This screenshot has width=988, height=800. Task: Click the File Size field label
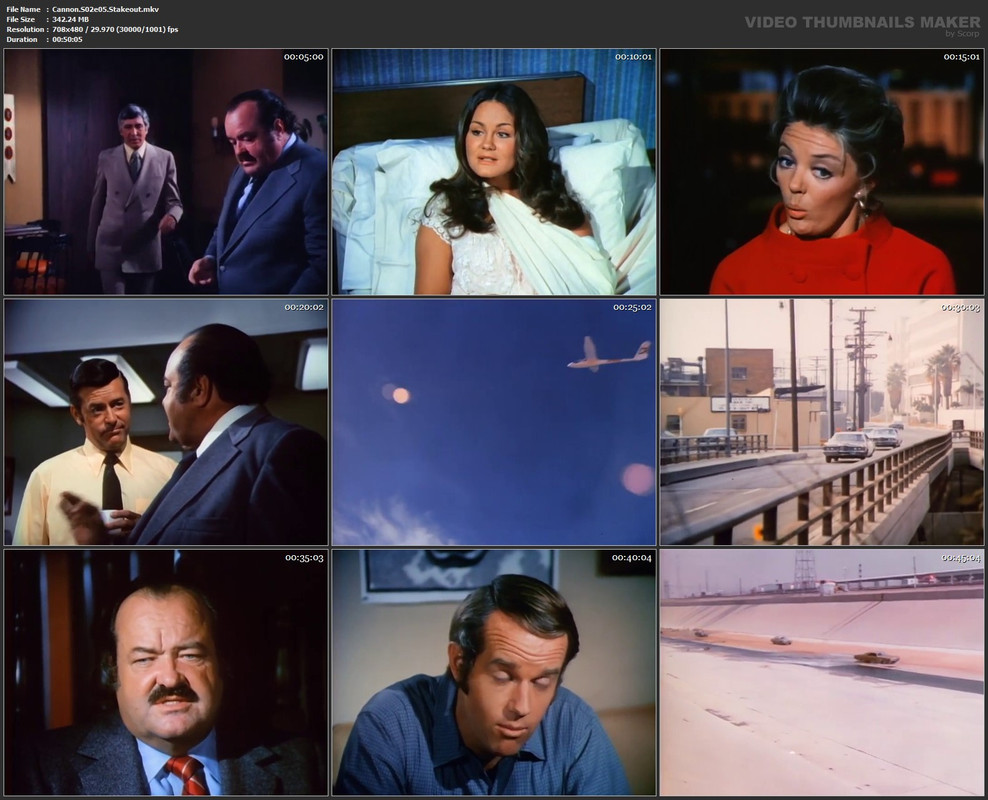[x=21, y=20]
